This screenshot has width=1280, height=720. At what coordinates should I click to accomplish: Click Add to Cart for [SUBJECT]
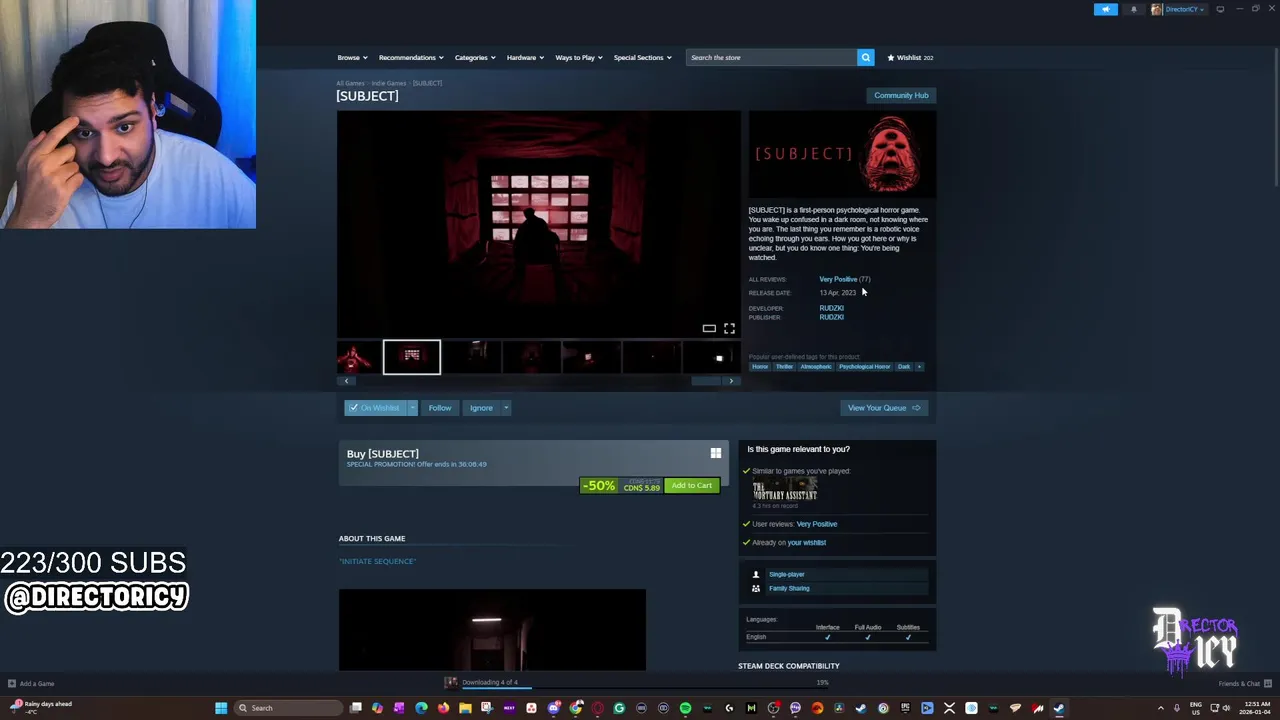(x=692, y=486)
